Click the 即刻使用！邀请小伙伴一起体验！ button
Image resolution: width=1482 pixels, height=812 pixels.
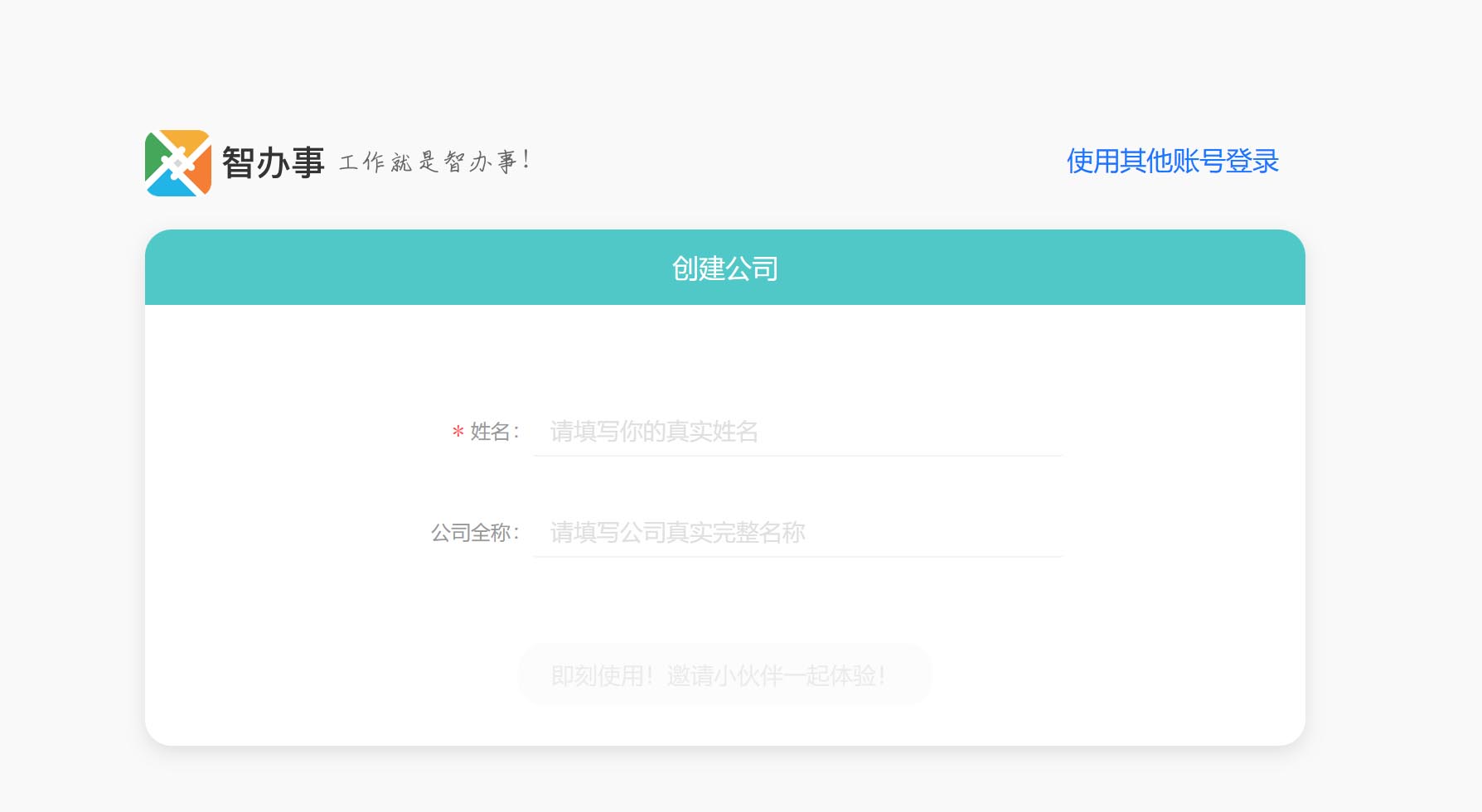click(725, 674)
